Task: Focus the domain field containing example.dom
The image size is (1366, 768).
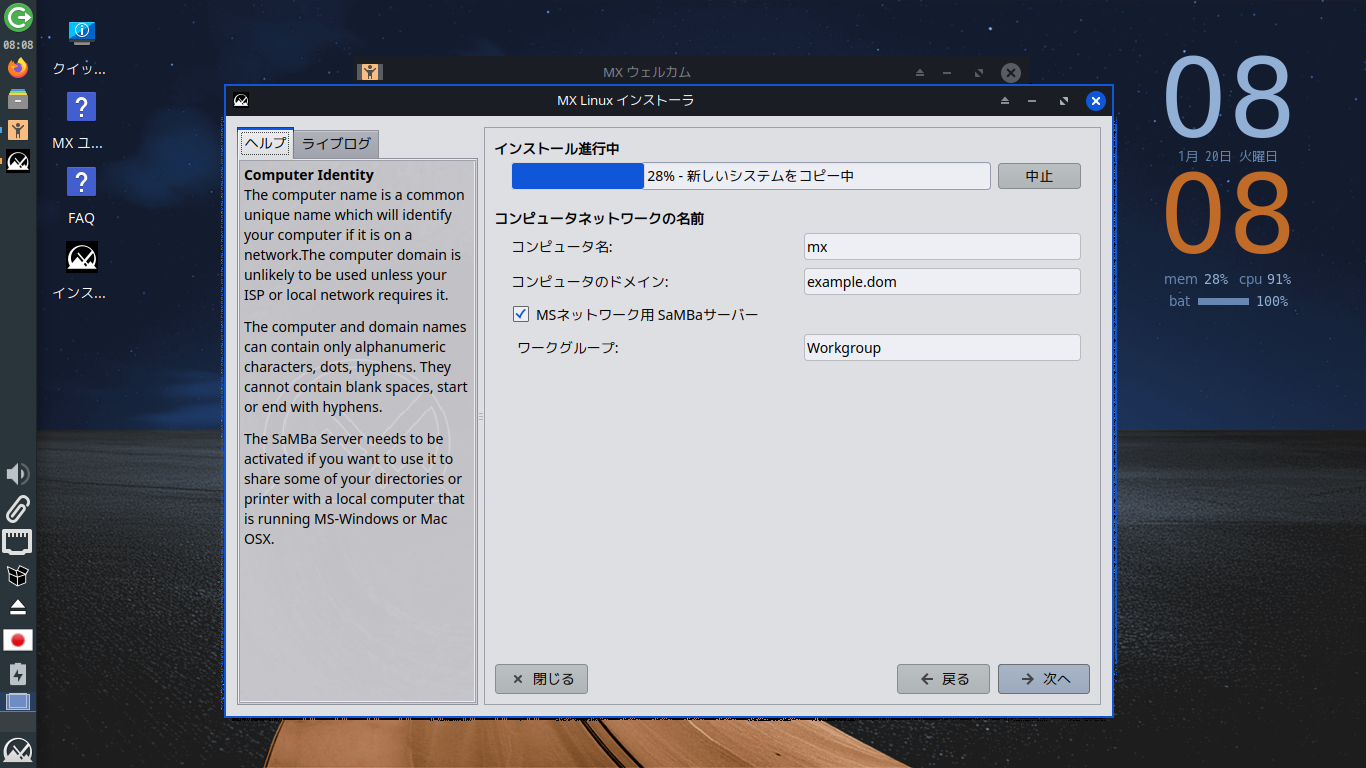Action: coord(942,282)
